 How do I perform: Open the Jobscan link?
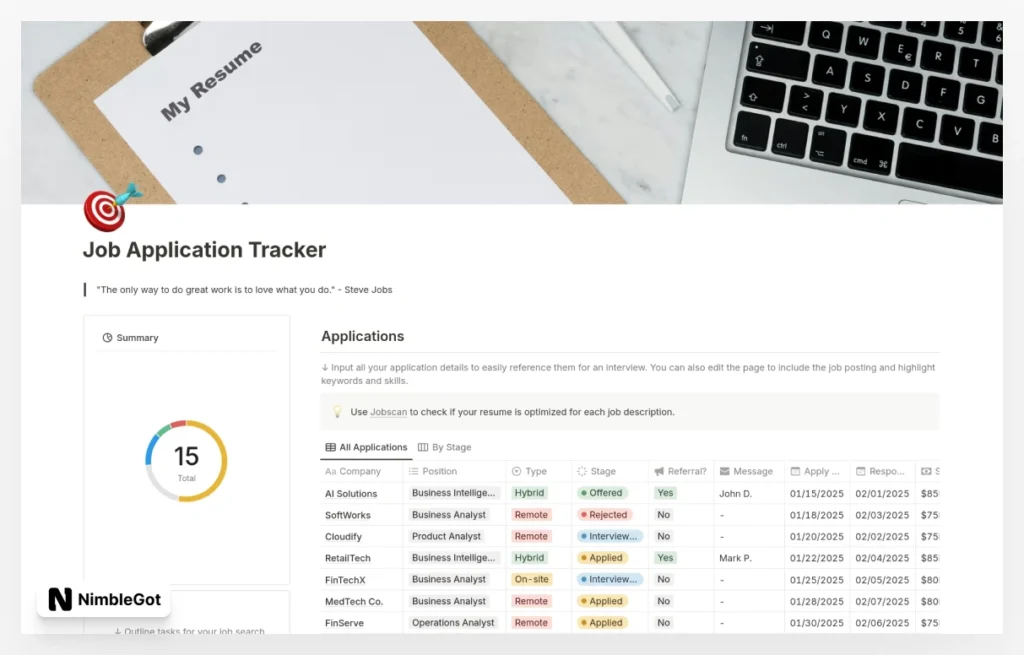click(x=389, y=412)
